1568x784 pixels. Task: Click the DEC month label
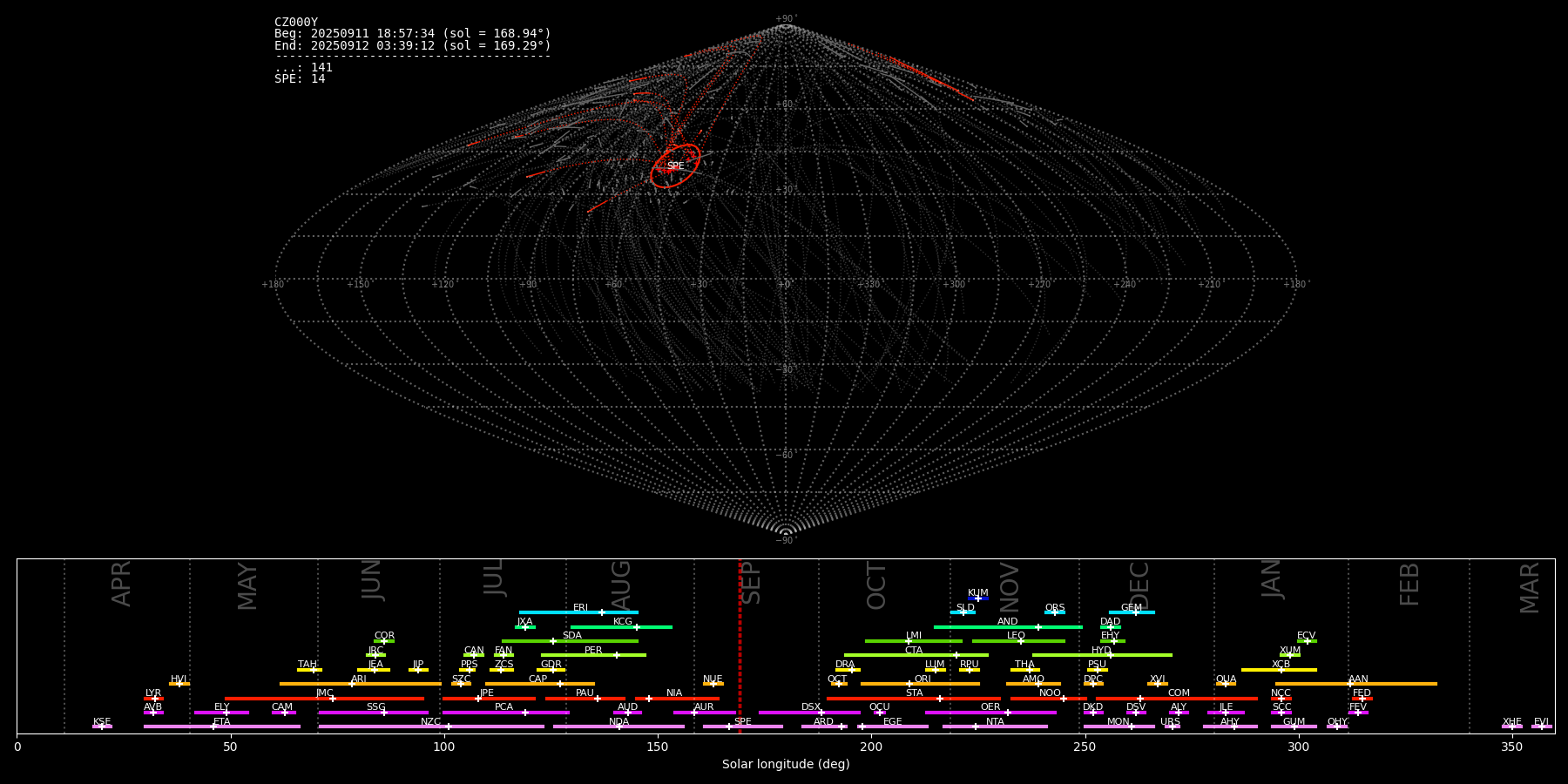(1139, 585)
